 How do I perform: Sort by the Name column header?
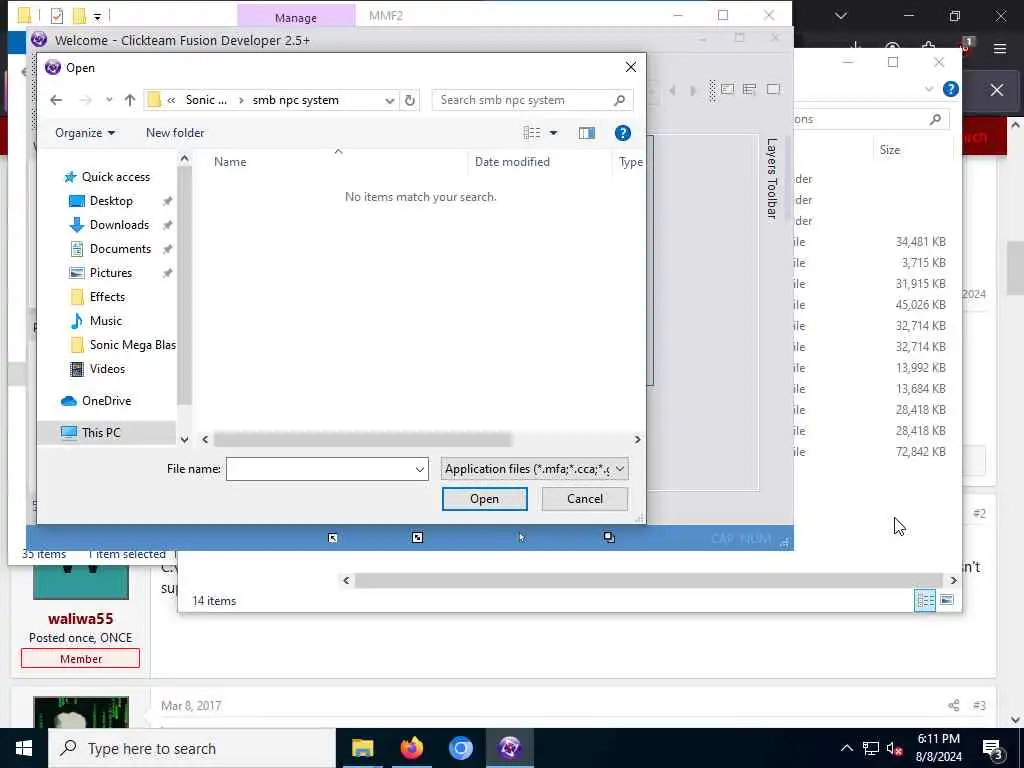pyautogui.click(x=230, y=162)
